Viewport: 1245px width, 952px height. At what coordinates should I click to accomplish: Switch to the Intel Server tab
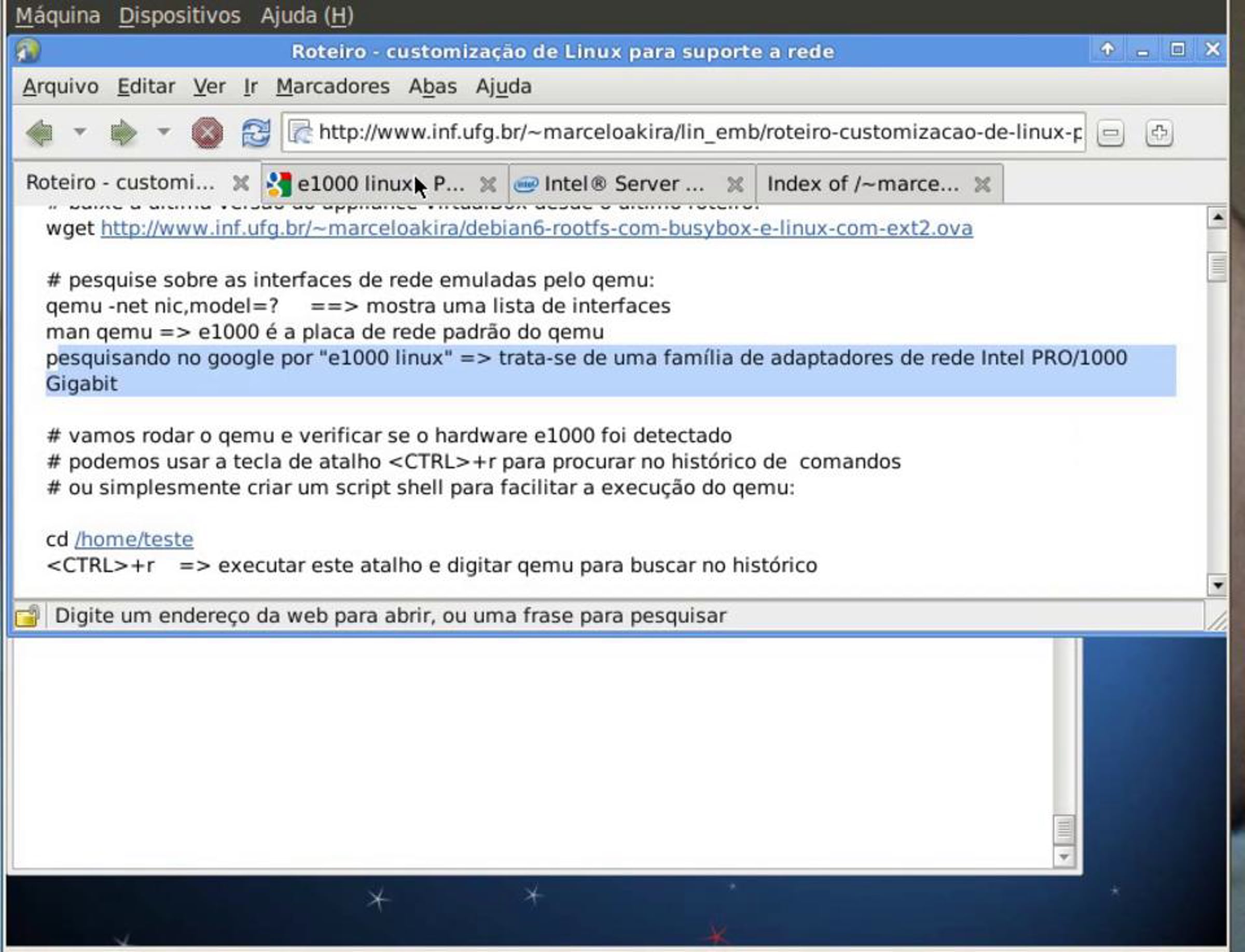pyautogui.click(x=624, y=184)
